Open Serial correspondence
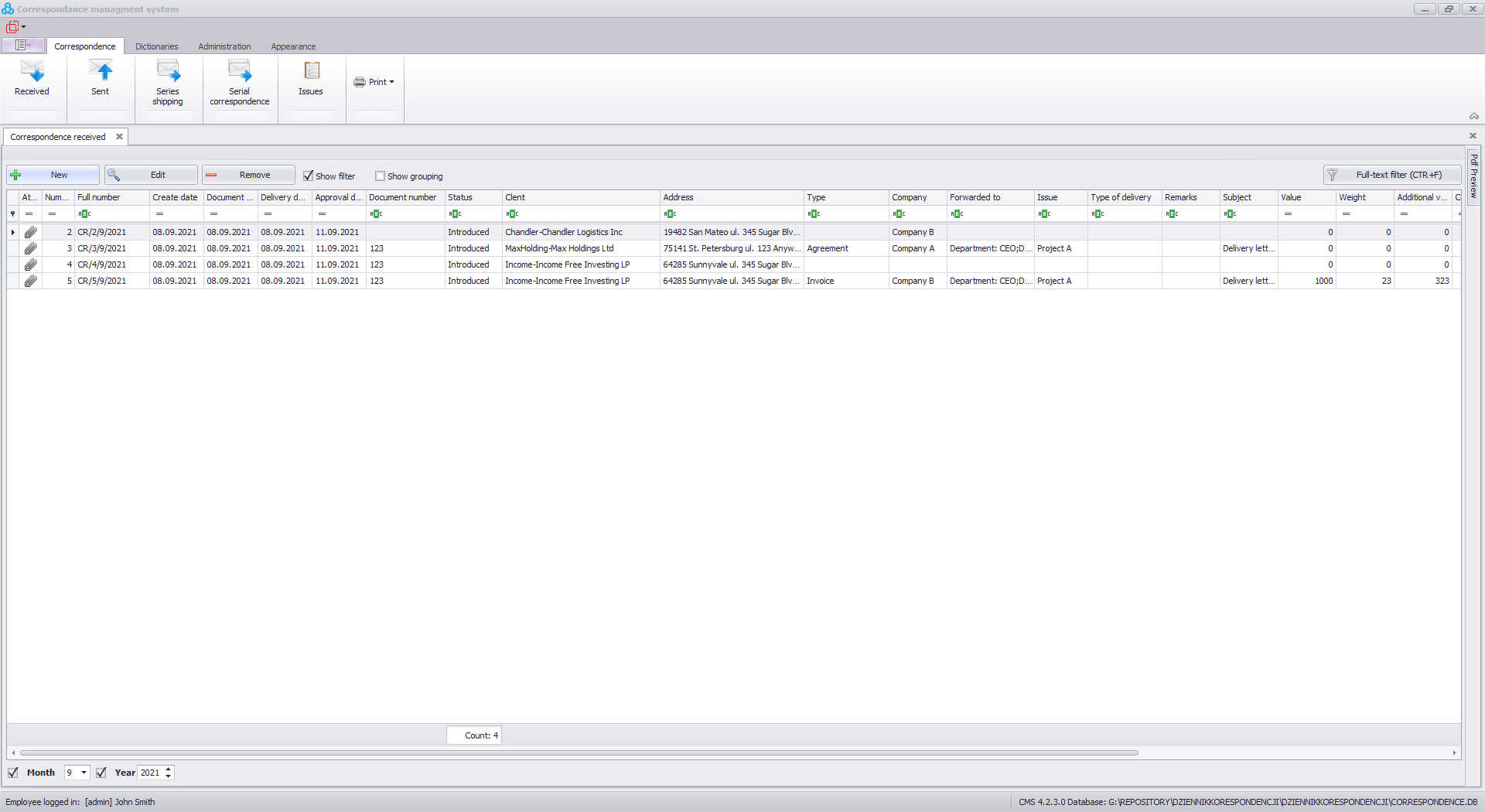This screenshot has height=812, width=1485. (x=239, y=77)
